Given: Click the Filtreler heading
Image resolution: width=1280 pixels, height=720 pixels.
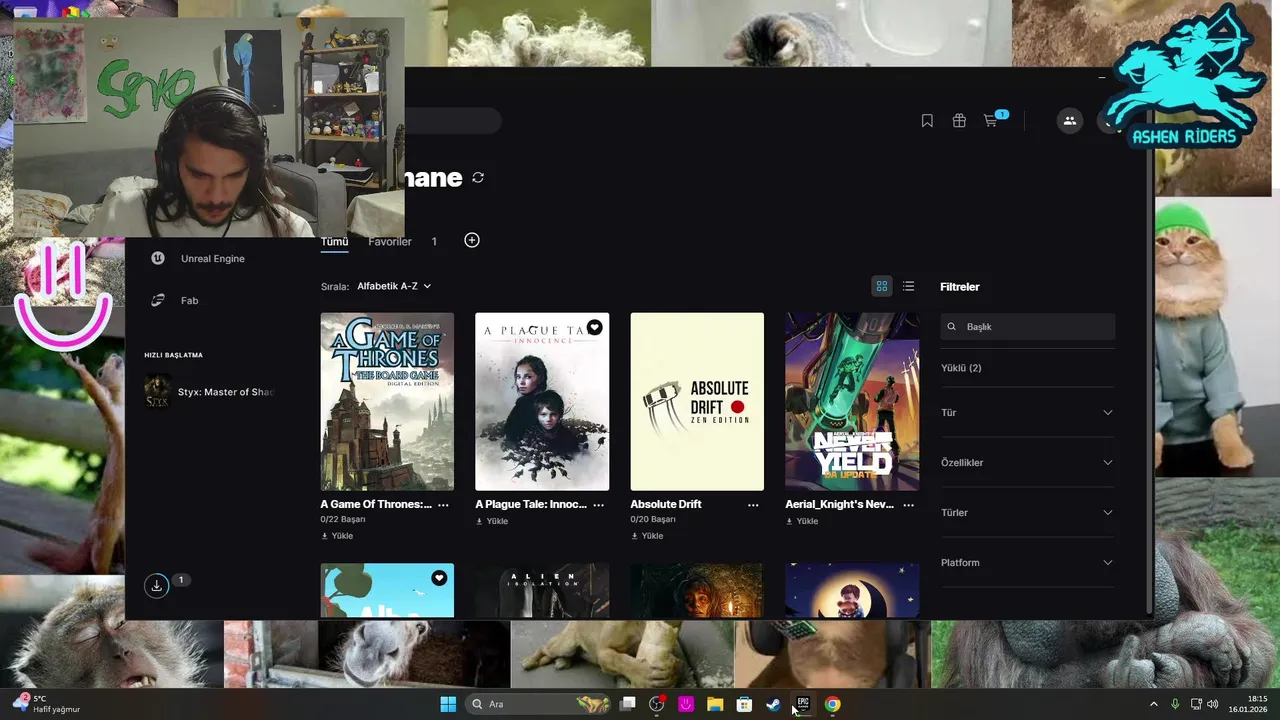Looking at the screenshot, I should (960, 287).
